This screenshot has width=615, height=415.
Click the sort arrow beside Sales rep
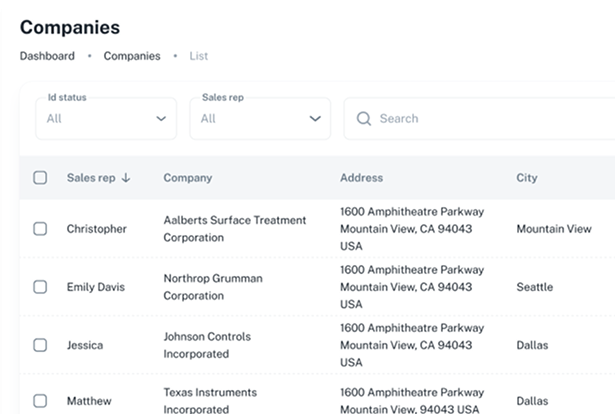126,178
